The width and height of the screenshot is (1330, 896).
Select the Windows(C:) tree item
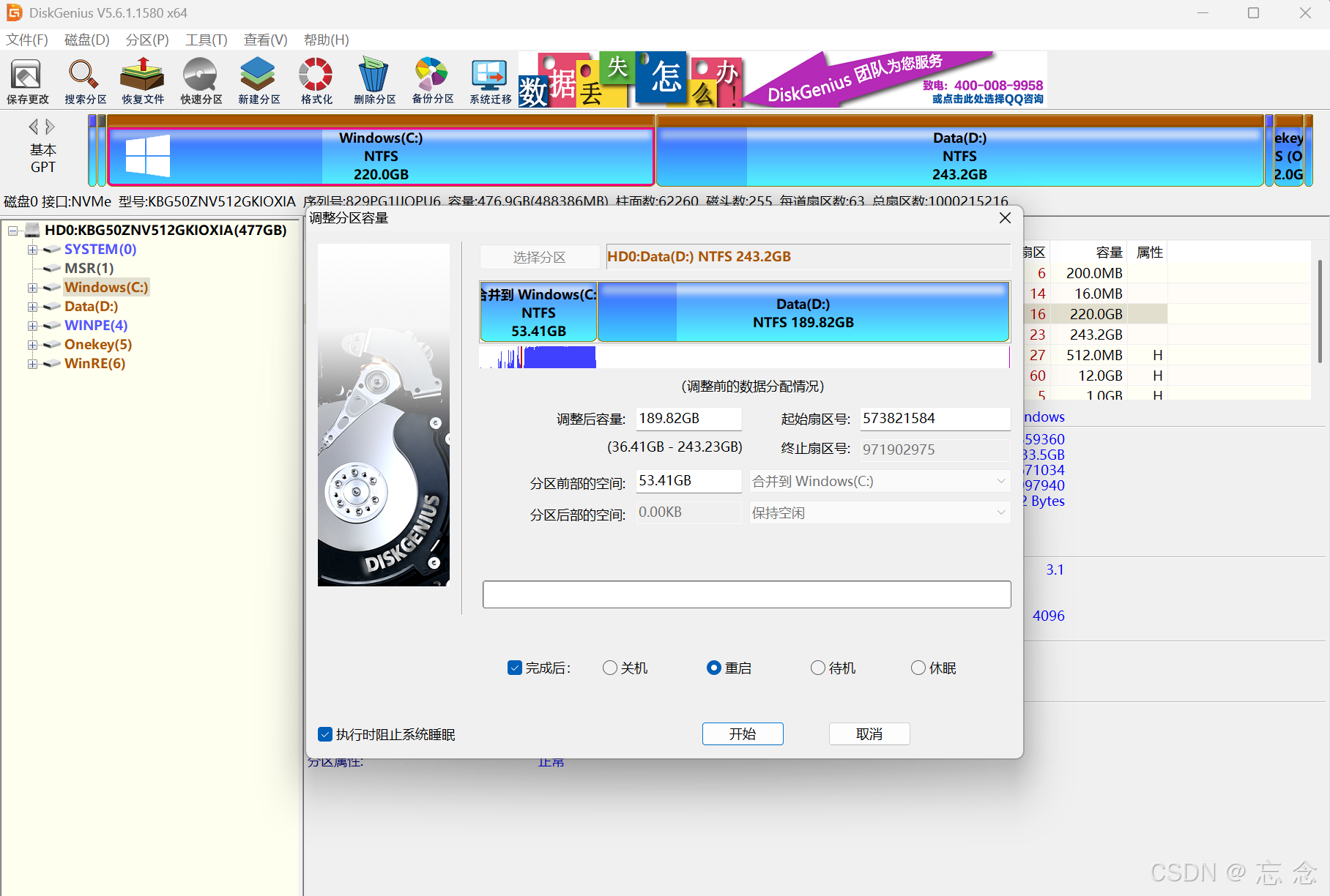click(106, 287)
